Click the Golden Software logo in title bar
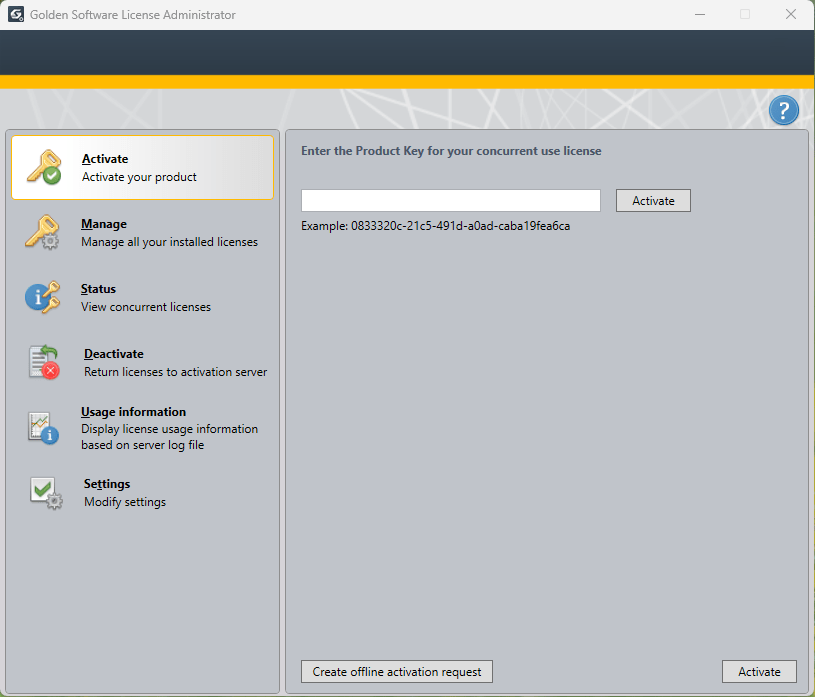 coord(16,14)
